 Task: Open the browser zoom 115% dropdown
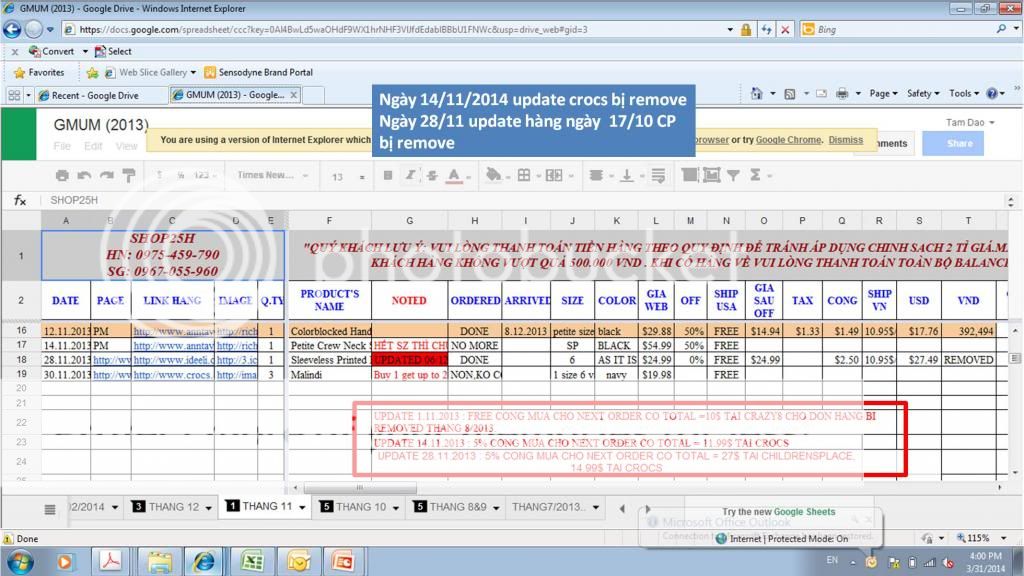pos(985,538)
